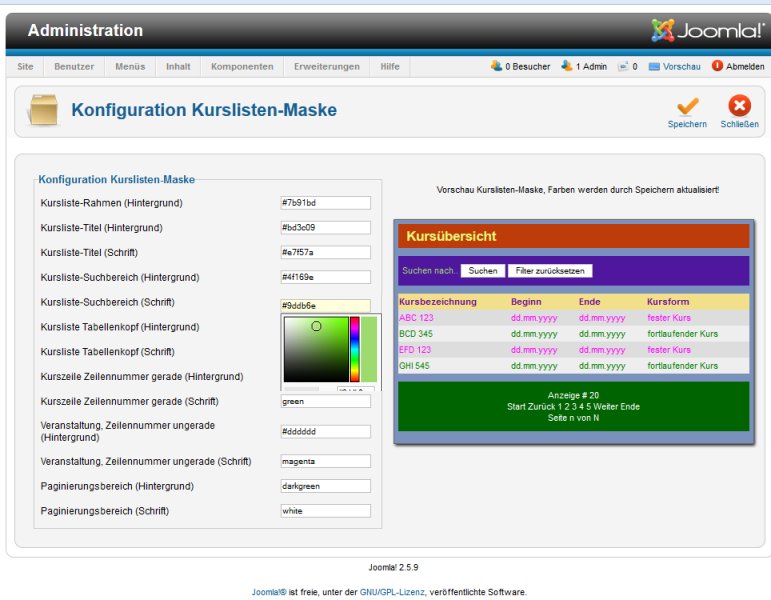Image resolution: width=771 pixels, height=600 pixels.
Task: Pick a hue on the rainbow slider
Action: point(354,350)
